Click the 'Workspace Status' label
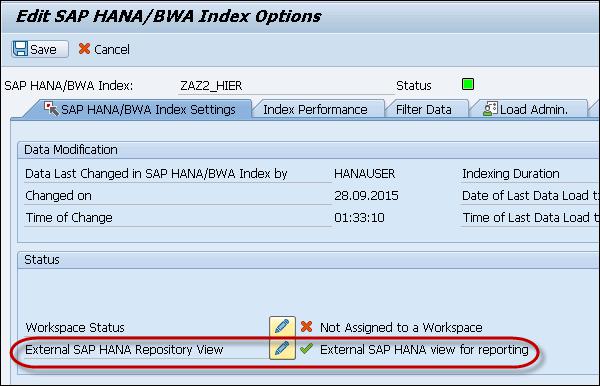 pos(75,327)
